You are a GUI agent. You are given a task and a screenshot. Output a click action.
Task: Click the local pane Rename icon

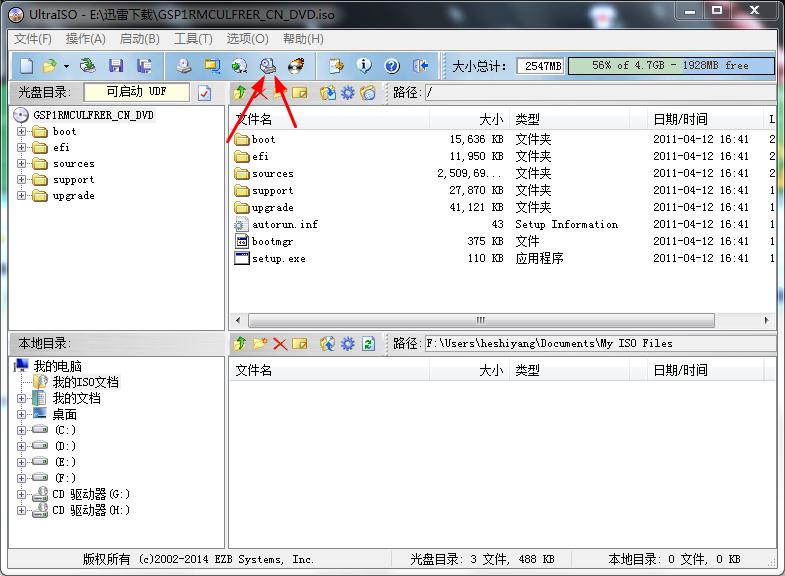coord(300,344)
